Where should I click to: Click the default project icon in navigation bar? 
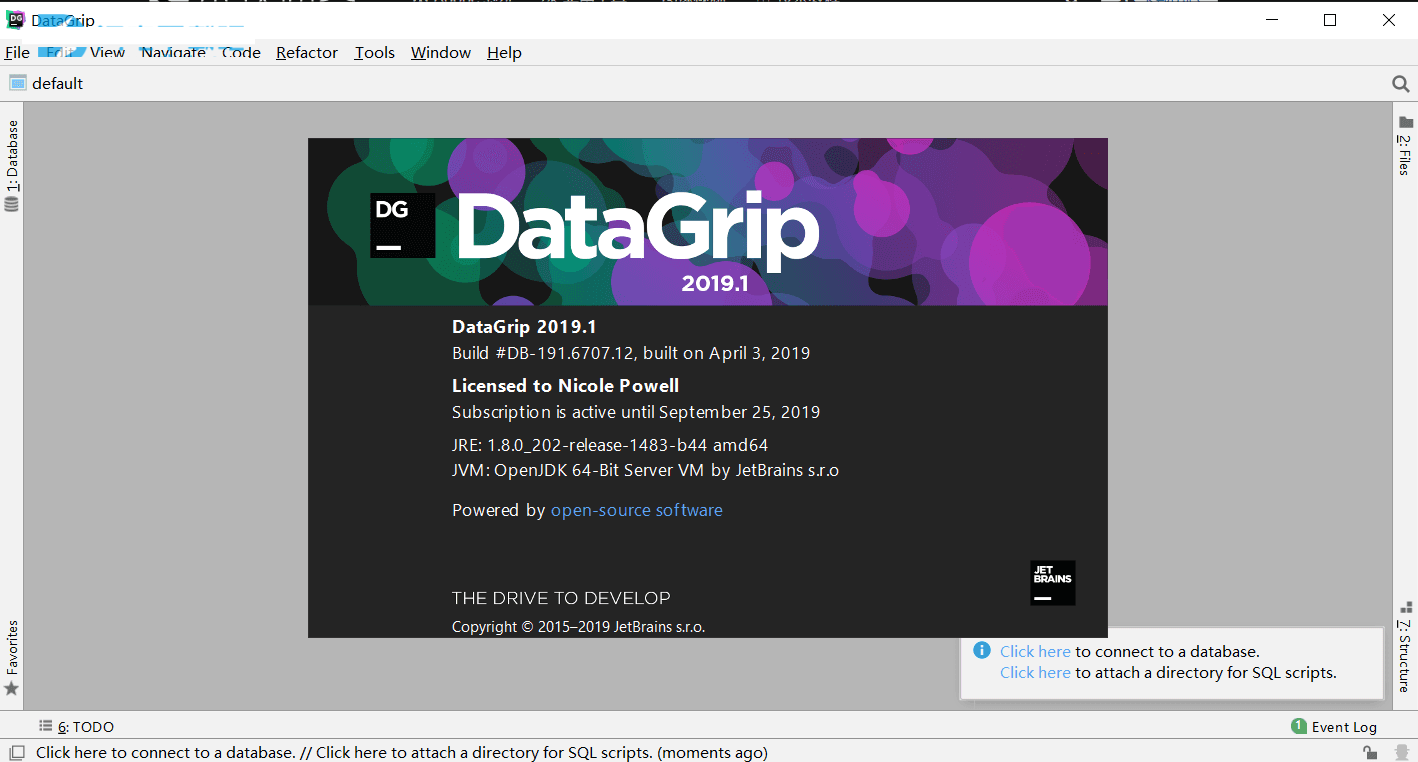pos(17,83)
